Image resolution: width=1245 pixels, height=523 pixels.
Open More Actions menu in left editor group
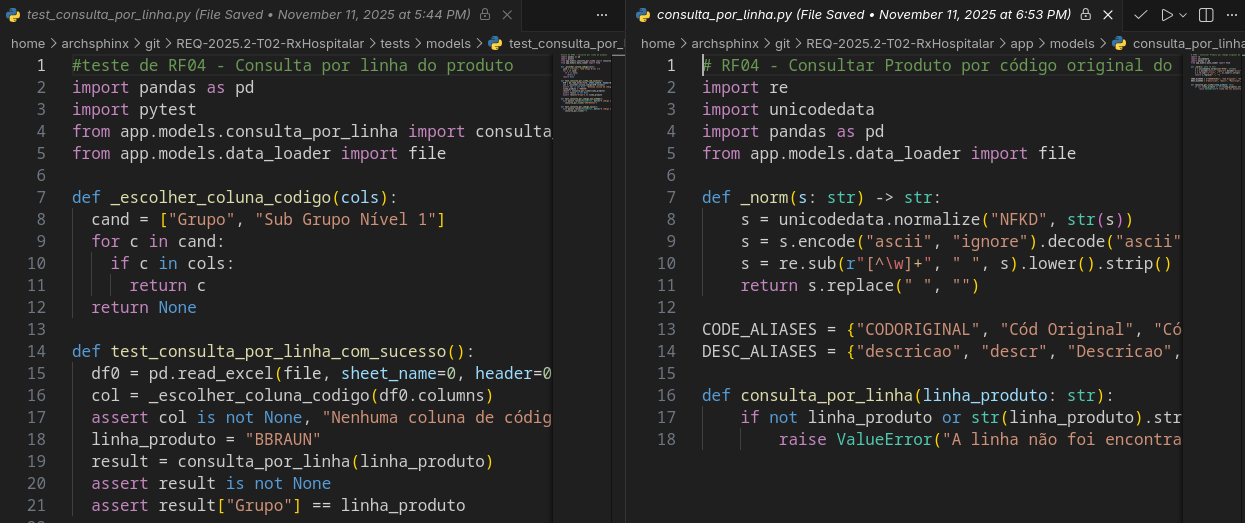(x=601, y=15)
